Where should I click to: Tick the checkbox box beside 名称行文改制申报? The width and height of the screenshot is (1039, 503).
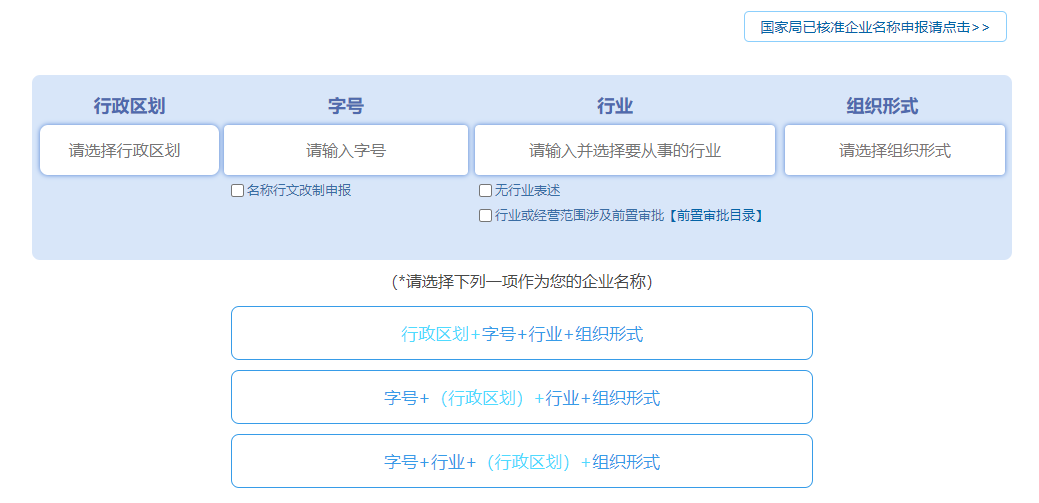pyautogui.click(x=238, y=191)
